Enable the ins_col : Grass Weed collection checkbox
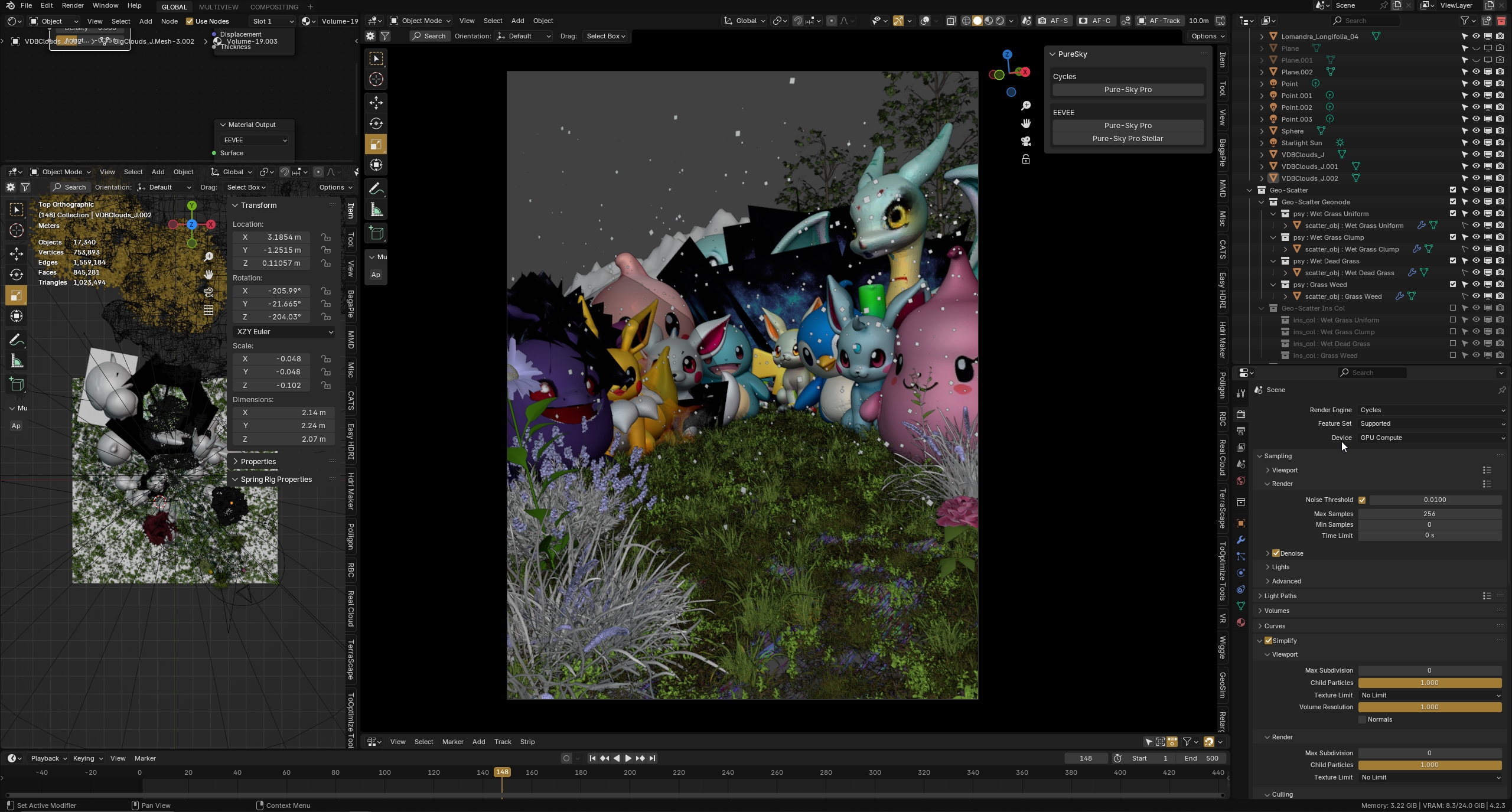 pos(1453,356)
